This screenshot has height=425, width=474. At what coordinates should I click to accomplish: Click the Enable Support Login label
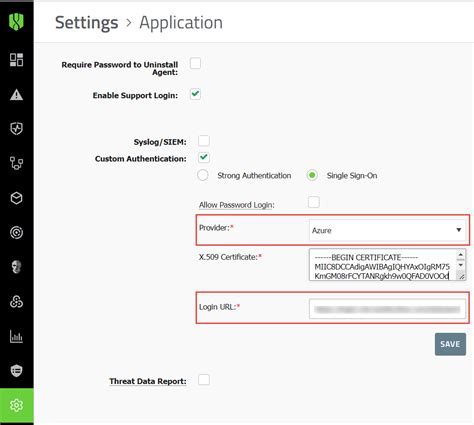tap(135, 95)
